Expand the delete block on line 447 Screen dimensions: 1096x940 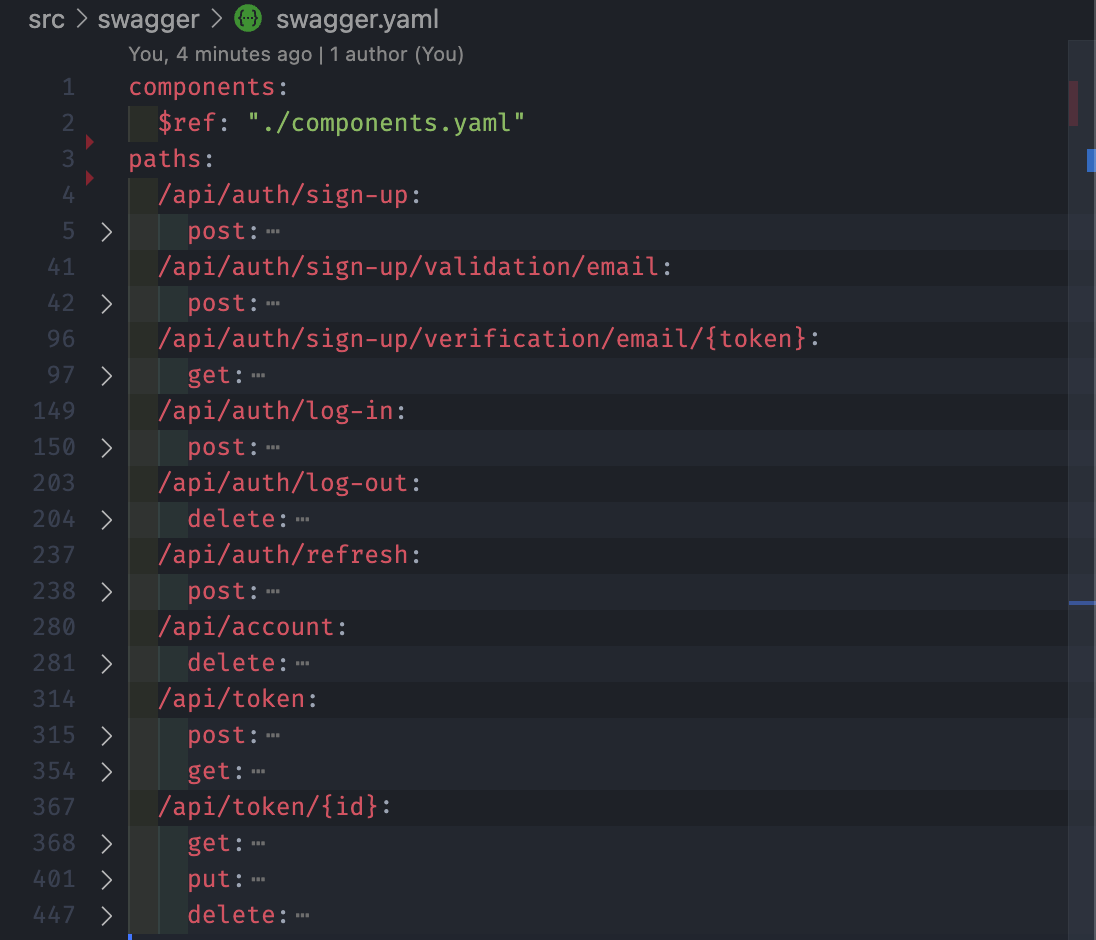(106, 916)
